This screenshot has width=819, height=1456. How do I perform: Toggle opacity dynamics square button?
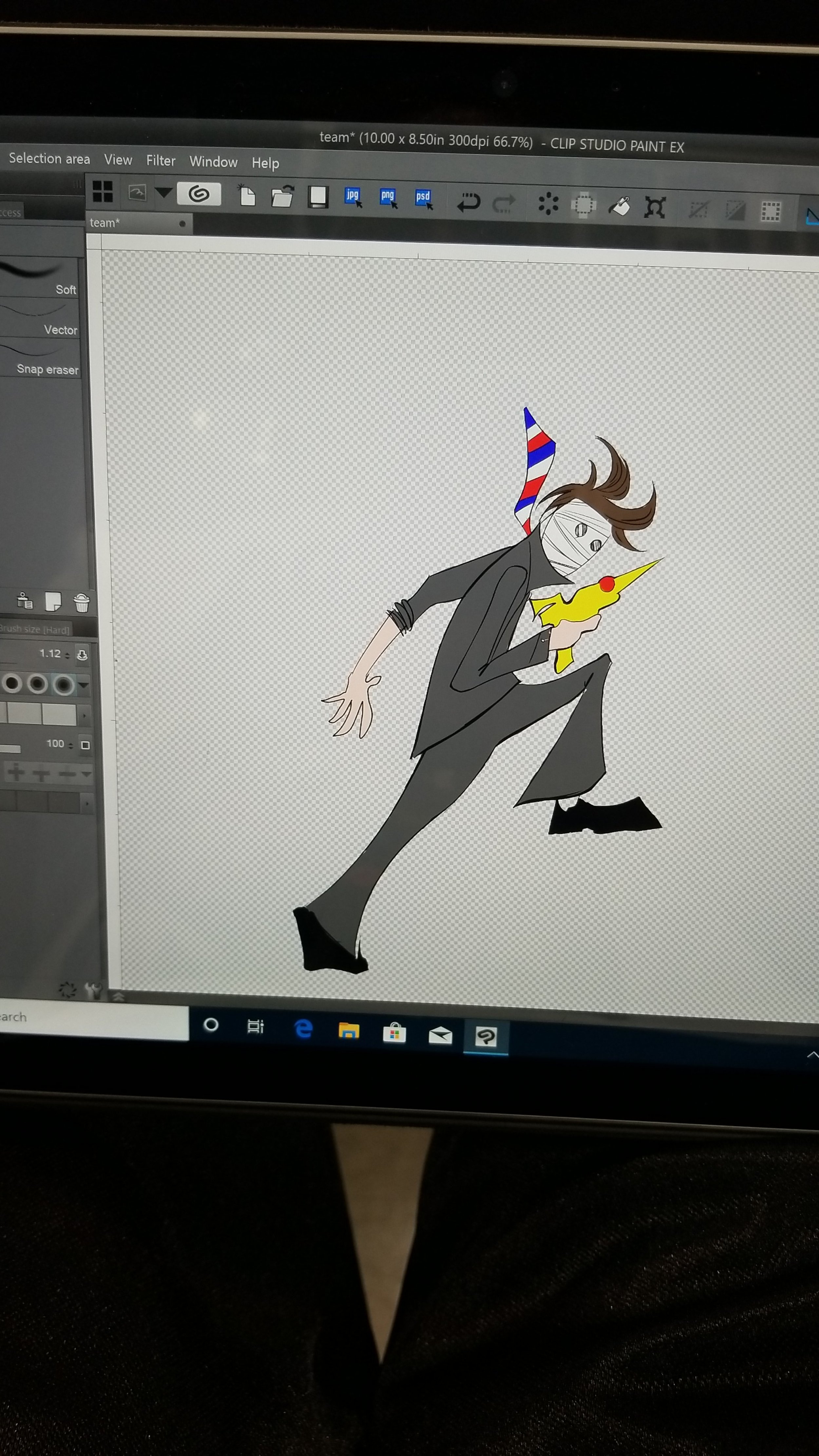86,745
